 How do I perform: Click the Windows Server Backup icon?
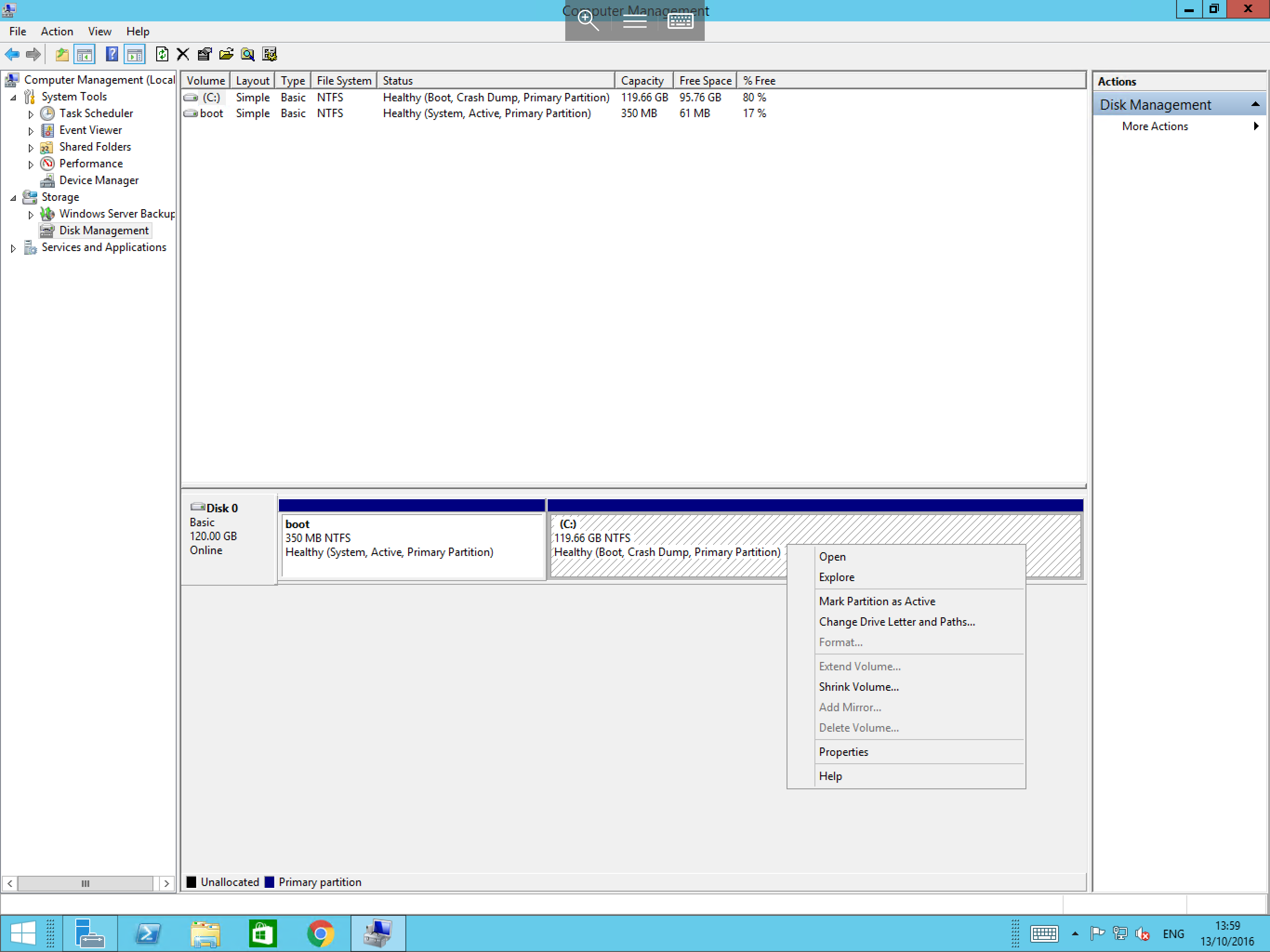(x=48, y=214)
